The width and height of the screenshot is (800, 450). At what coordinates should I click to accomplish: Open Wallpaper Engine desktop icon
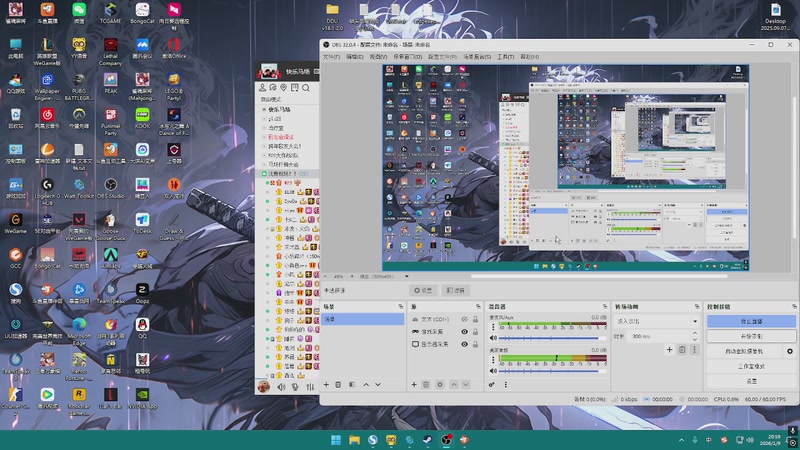(47, 87)
